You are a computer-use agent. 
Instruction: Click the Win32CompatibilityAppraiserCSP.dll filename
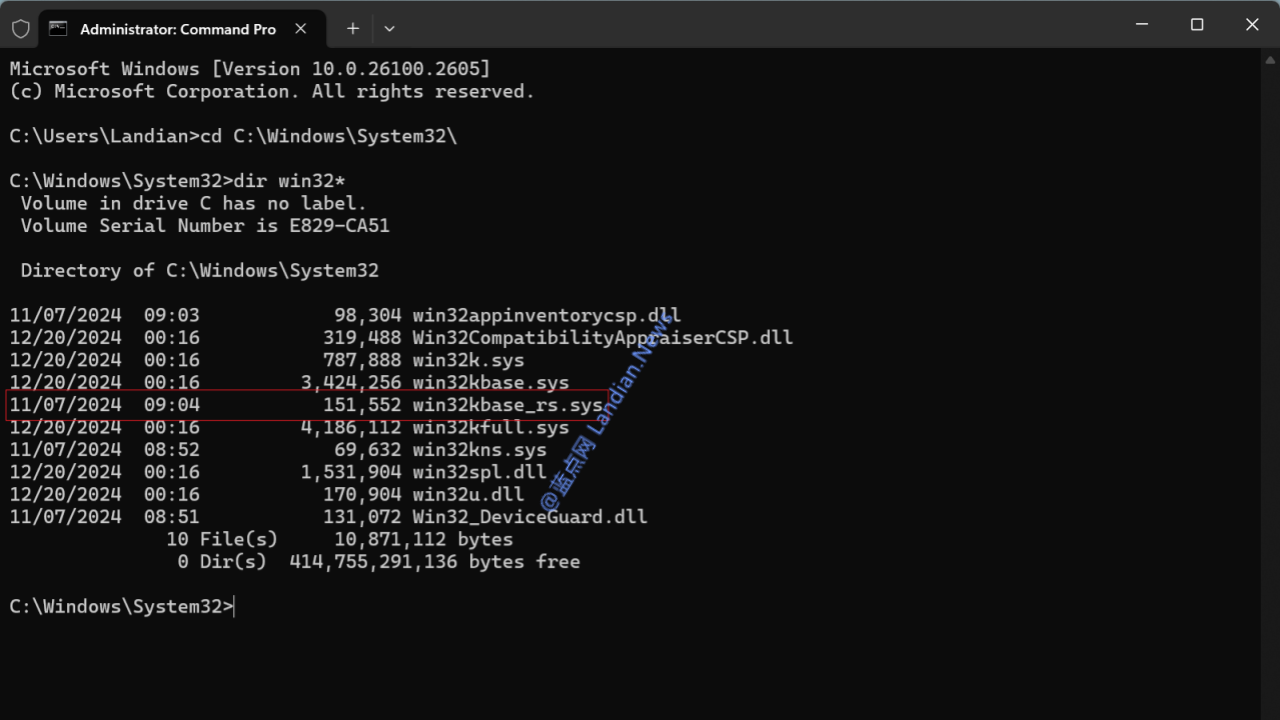tap(602, 338)
